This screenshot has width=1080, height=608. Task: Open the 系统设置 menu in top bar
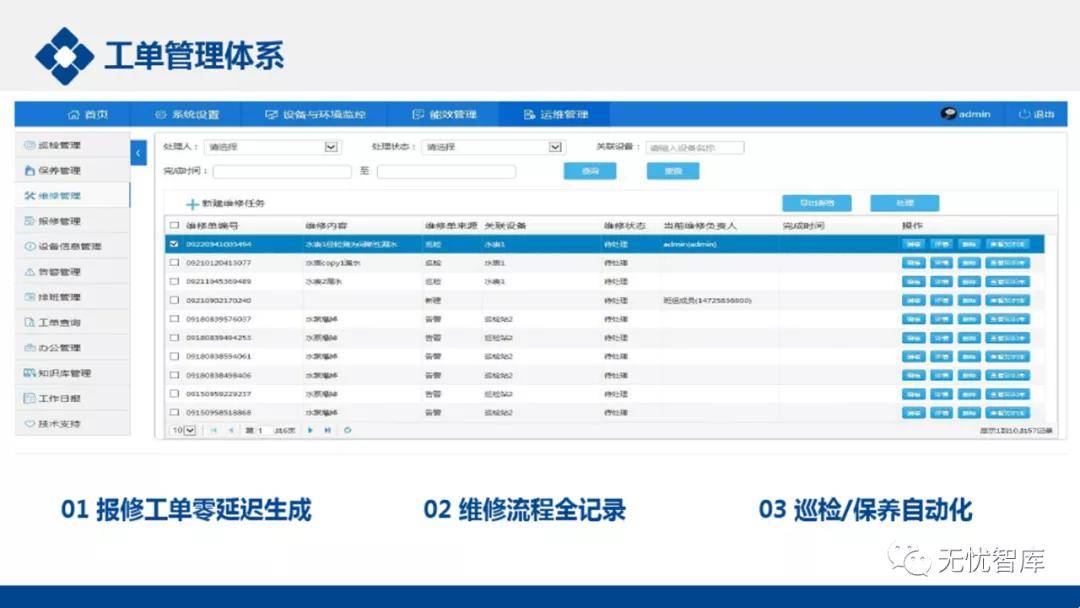[x=187, y=114]
